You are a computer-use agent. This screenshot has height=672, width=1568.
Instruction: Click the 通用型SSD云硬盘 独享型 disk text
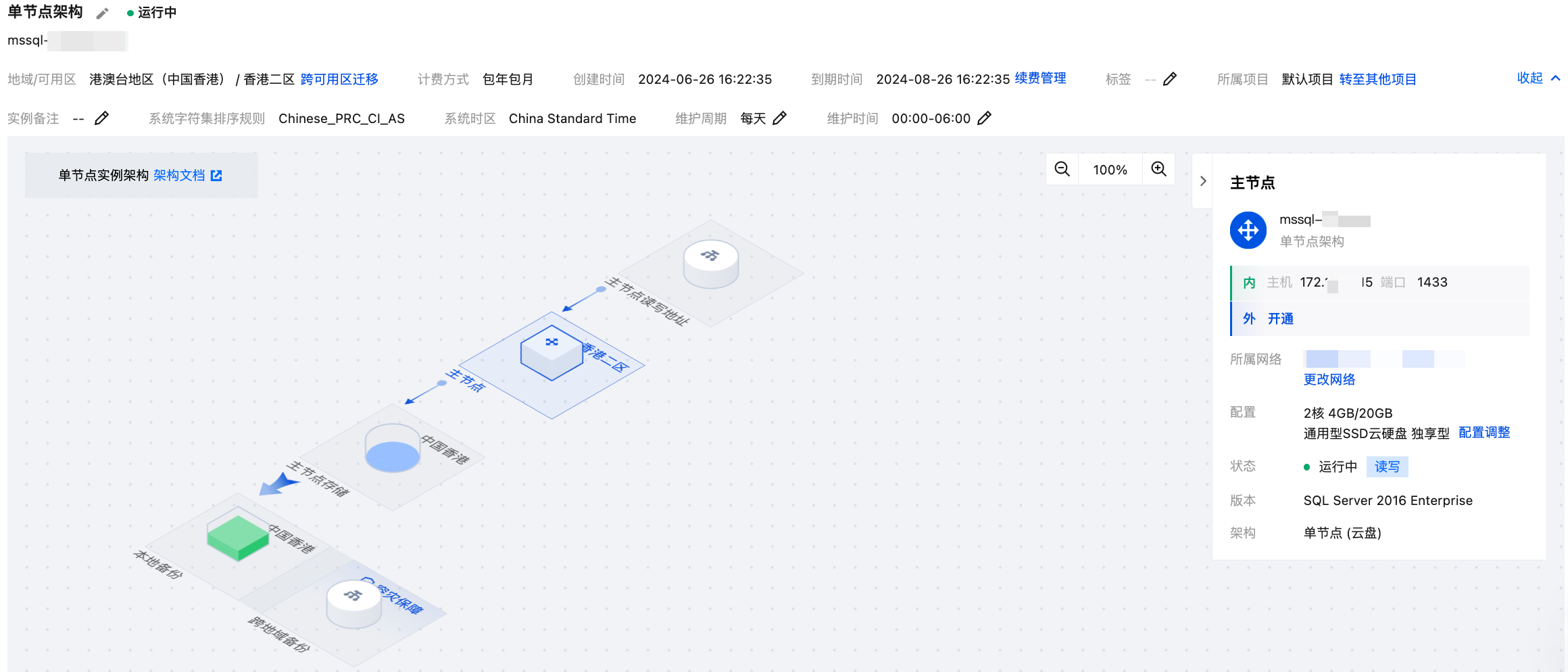point(1377,433)
